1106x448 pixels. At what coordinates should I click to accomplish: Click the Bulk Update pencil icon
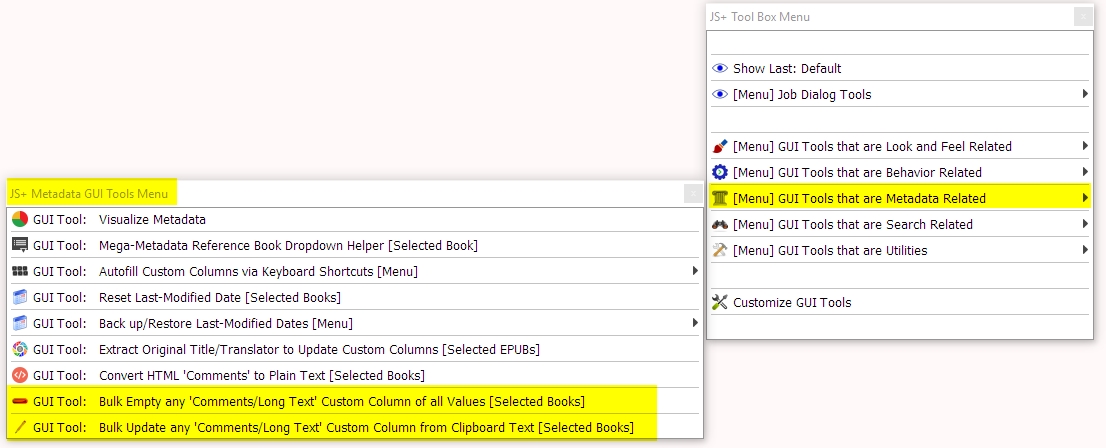(x=20, y=427)
